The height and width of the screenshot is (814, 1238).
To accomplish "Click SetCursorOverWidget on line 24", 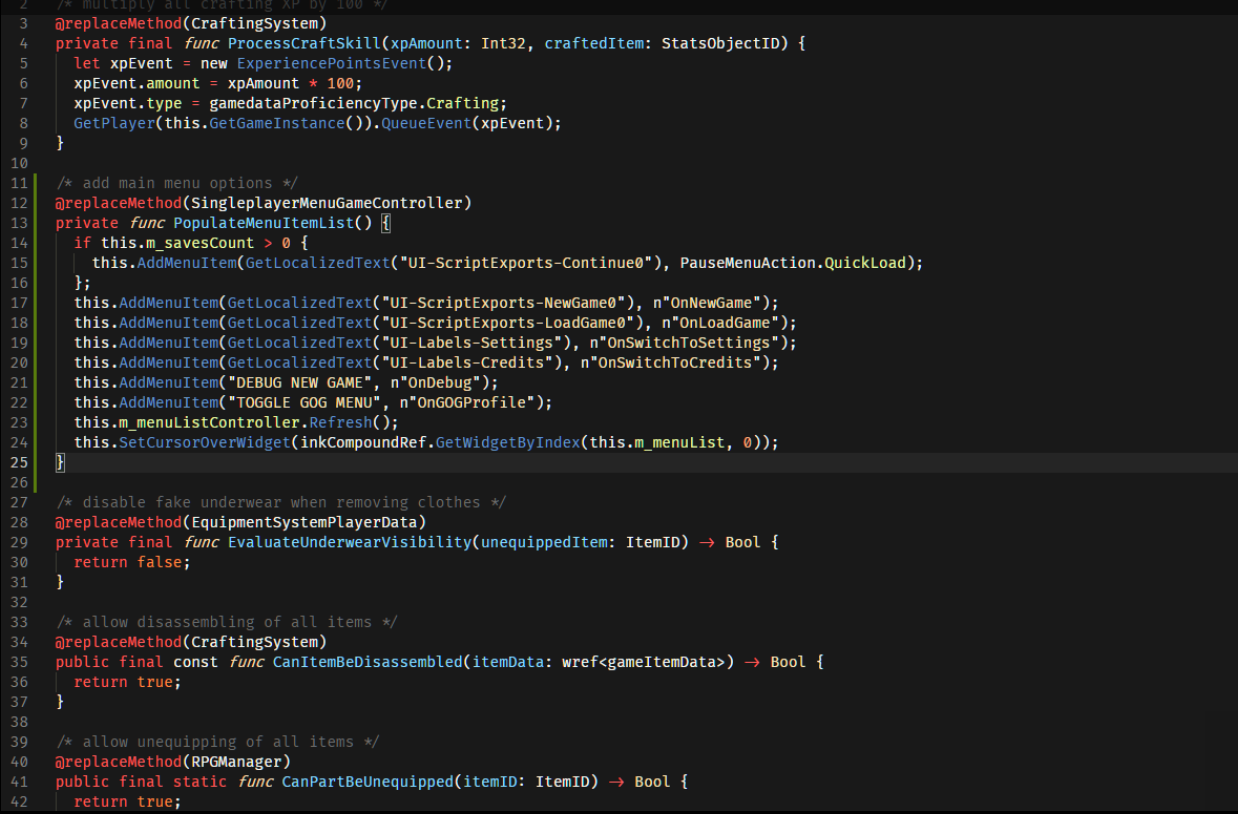I will pyautogui.click(x=204, y=443).
